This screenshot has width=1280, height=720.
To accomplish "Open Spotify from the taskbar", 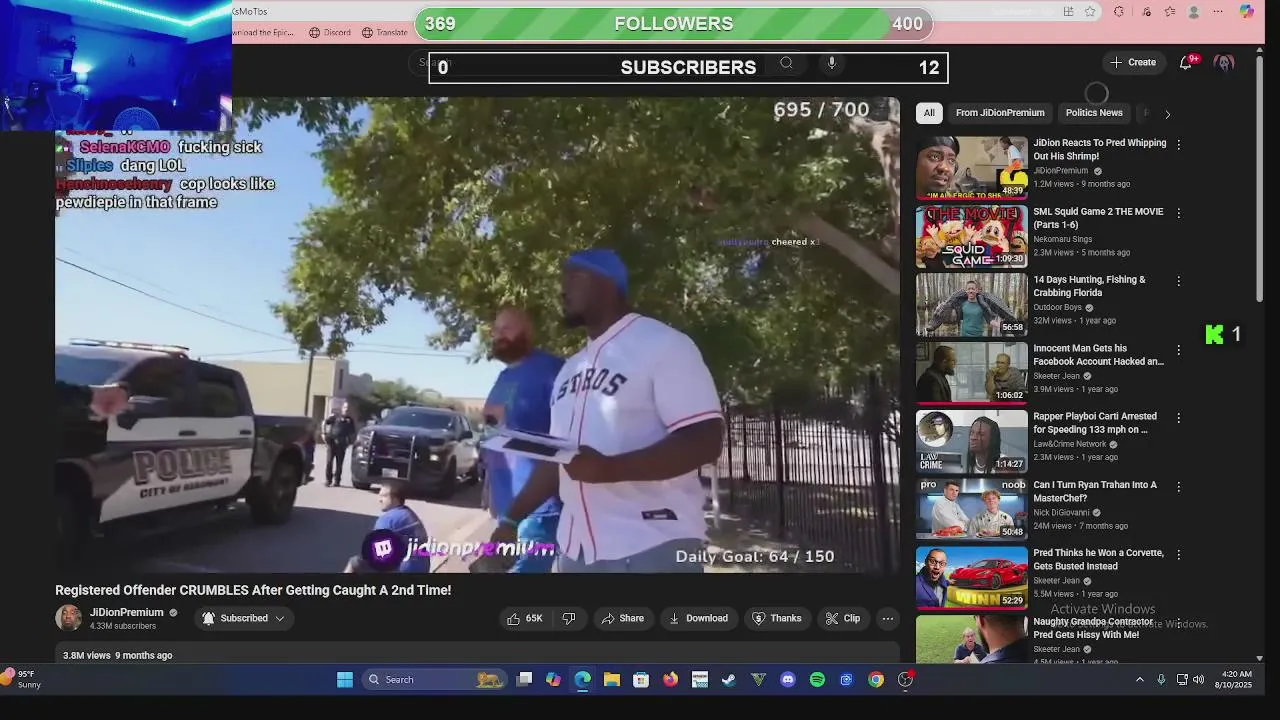I will [x=817, y=680].
